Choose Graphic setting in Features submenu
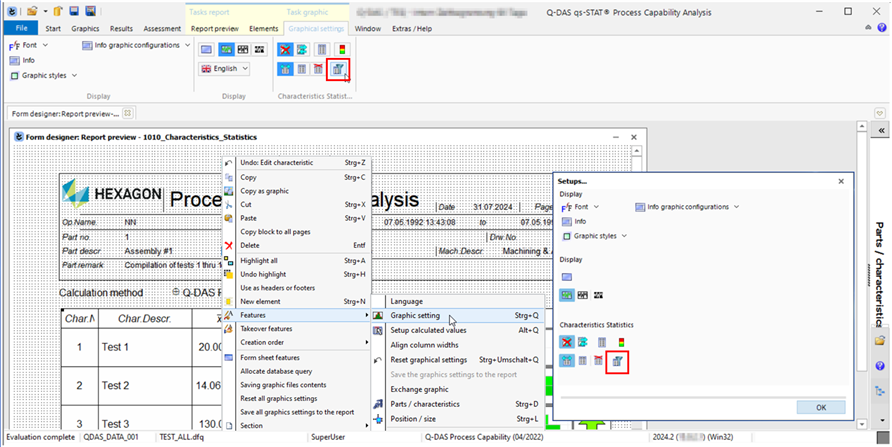The image size is (892, 447). click(x=456, y=316)
